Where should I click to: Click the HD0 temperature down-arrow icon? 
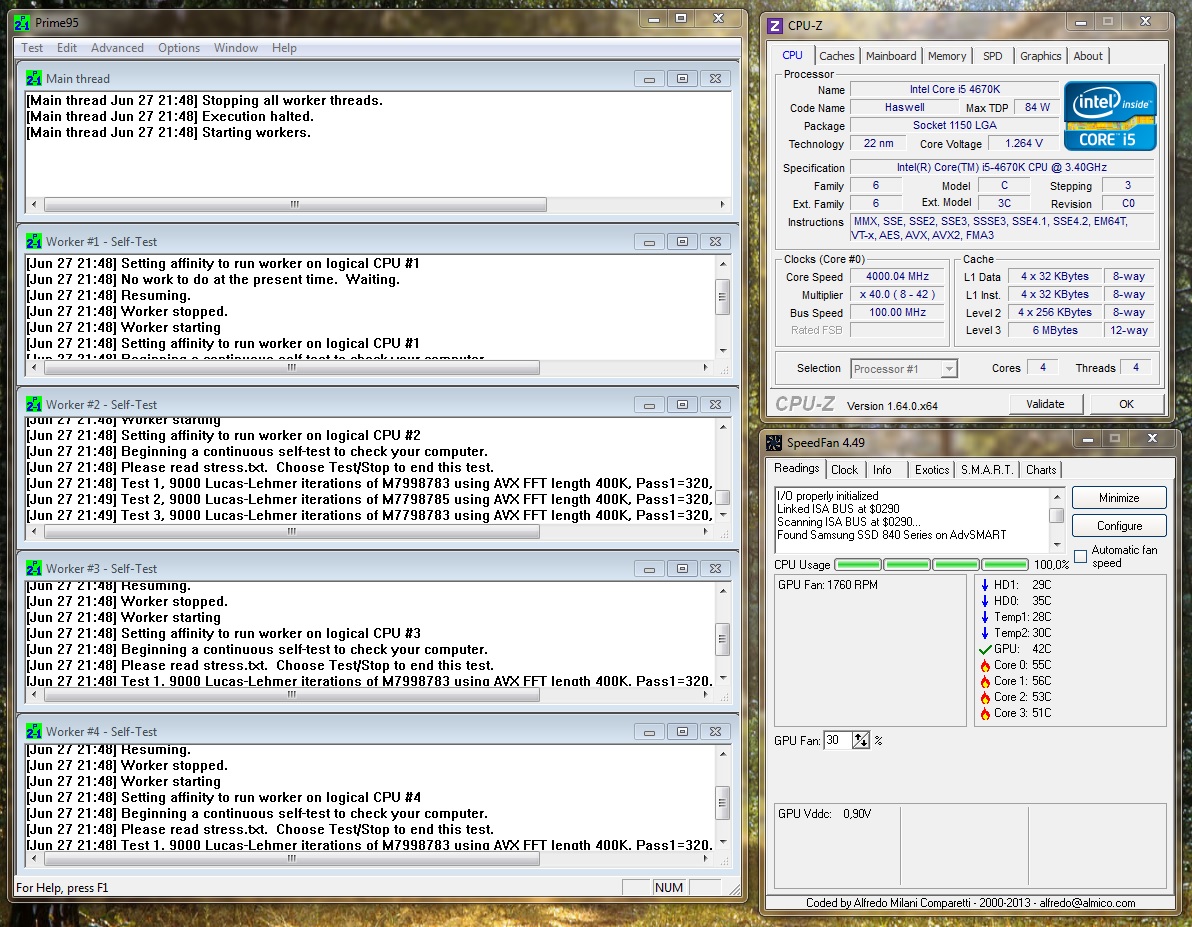tap(984, 601)
